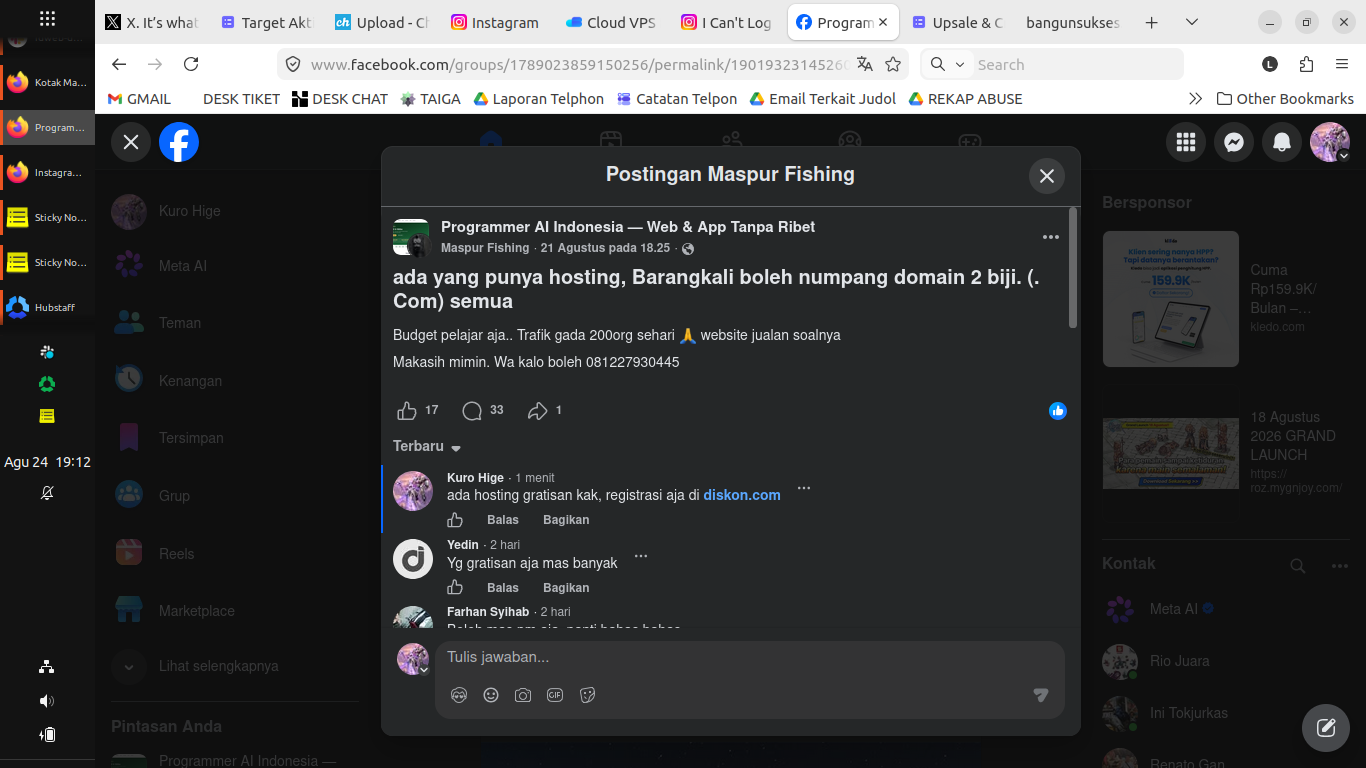Viewport: 1366px width, 768px height.
Task: Toggle the volume speaker icon in the dock
Action: coord(47,700)
